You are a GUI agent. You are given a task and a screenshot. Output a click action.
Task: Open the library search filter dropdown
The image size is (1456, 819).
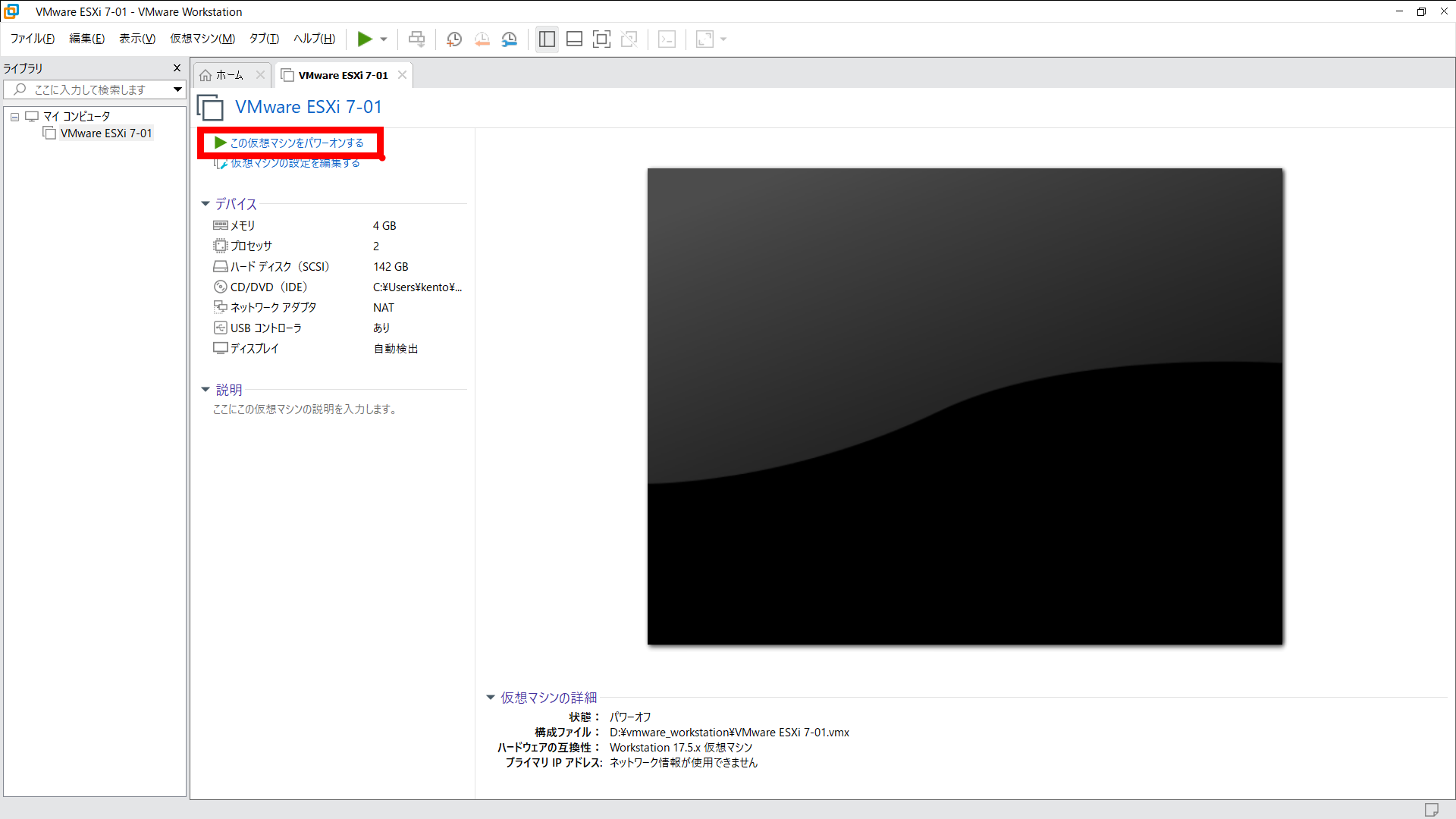[177, 89]
